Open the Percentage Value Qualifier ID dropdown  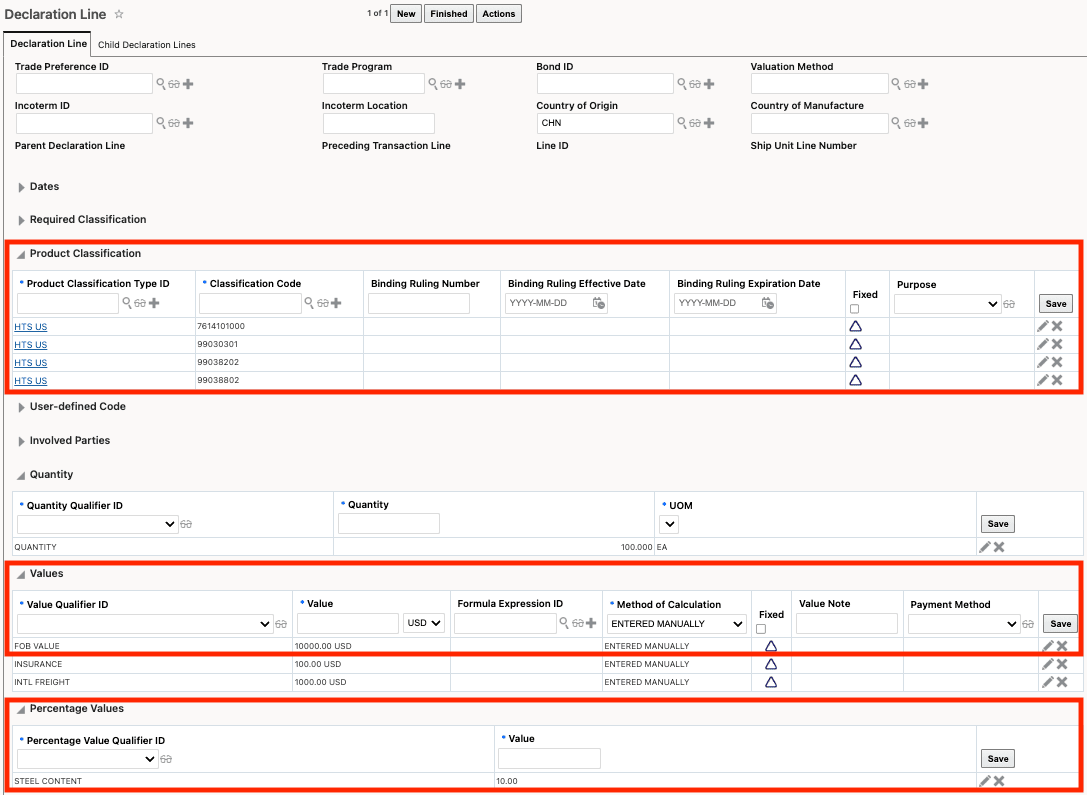(87, 759)
